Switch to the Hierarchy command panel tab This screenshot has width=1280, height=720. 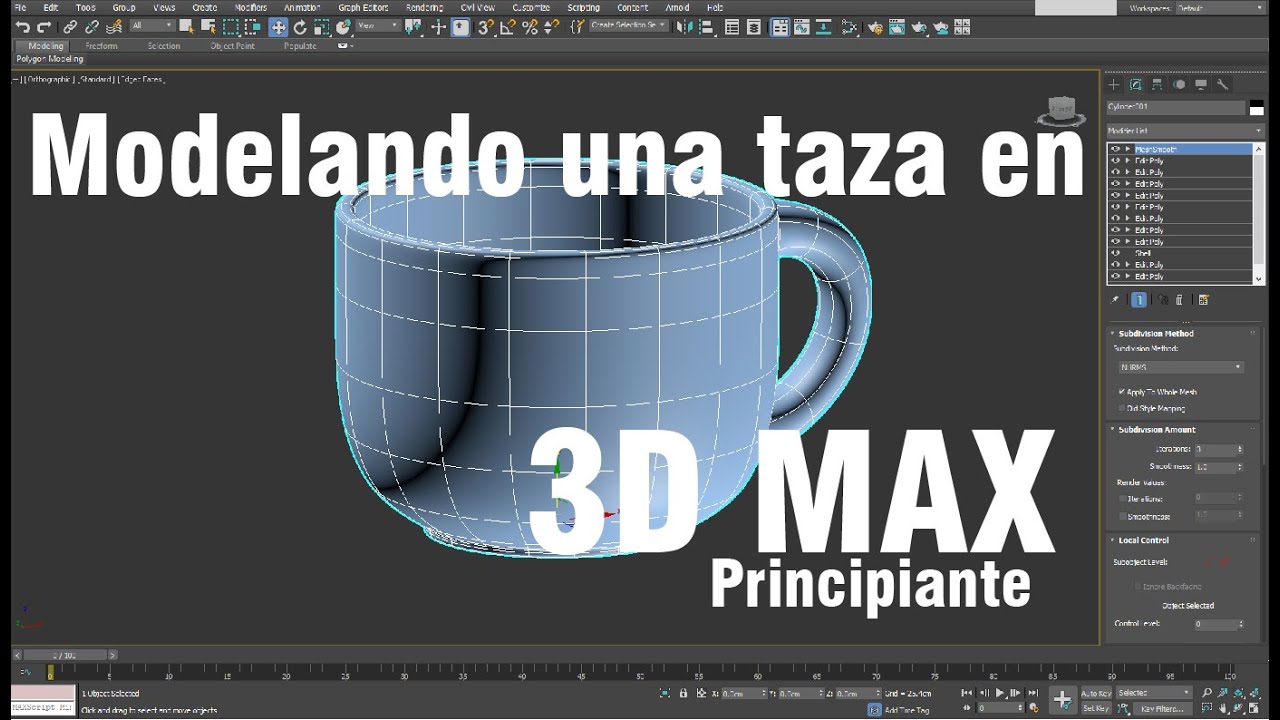tap(1157, 85)
